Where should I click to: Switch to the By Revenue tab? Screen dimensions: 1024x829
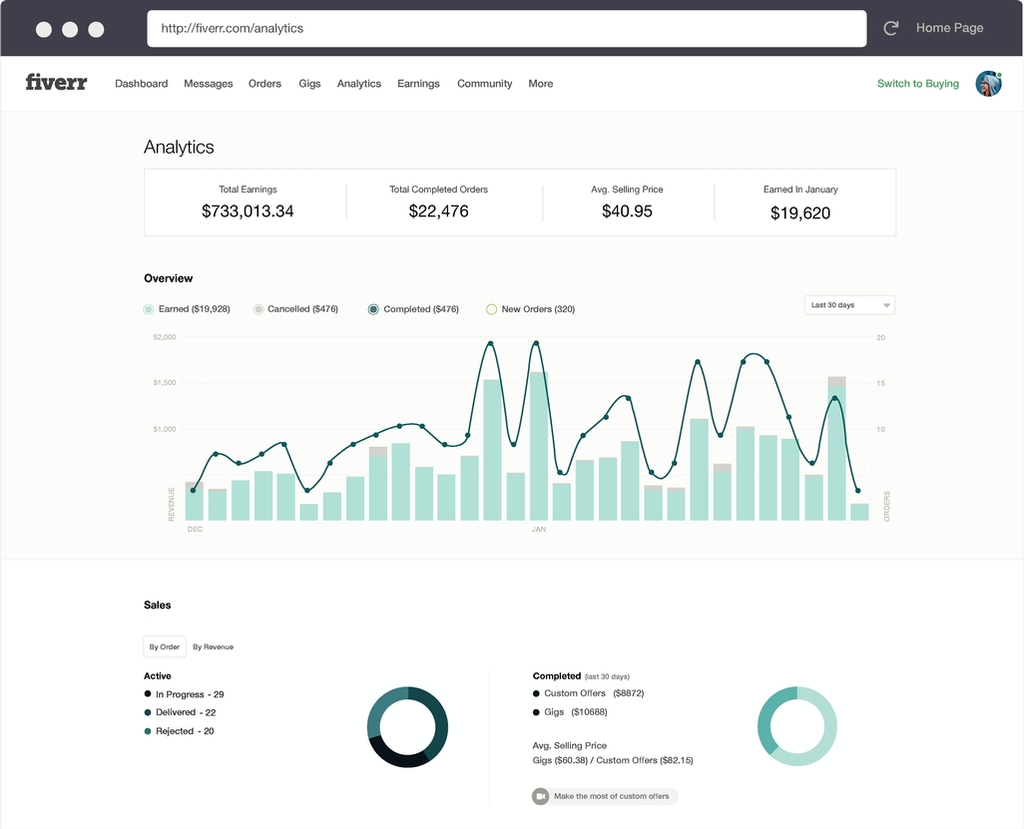click(213, 647)
